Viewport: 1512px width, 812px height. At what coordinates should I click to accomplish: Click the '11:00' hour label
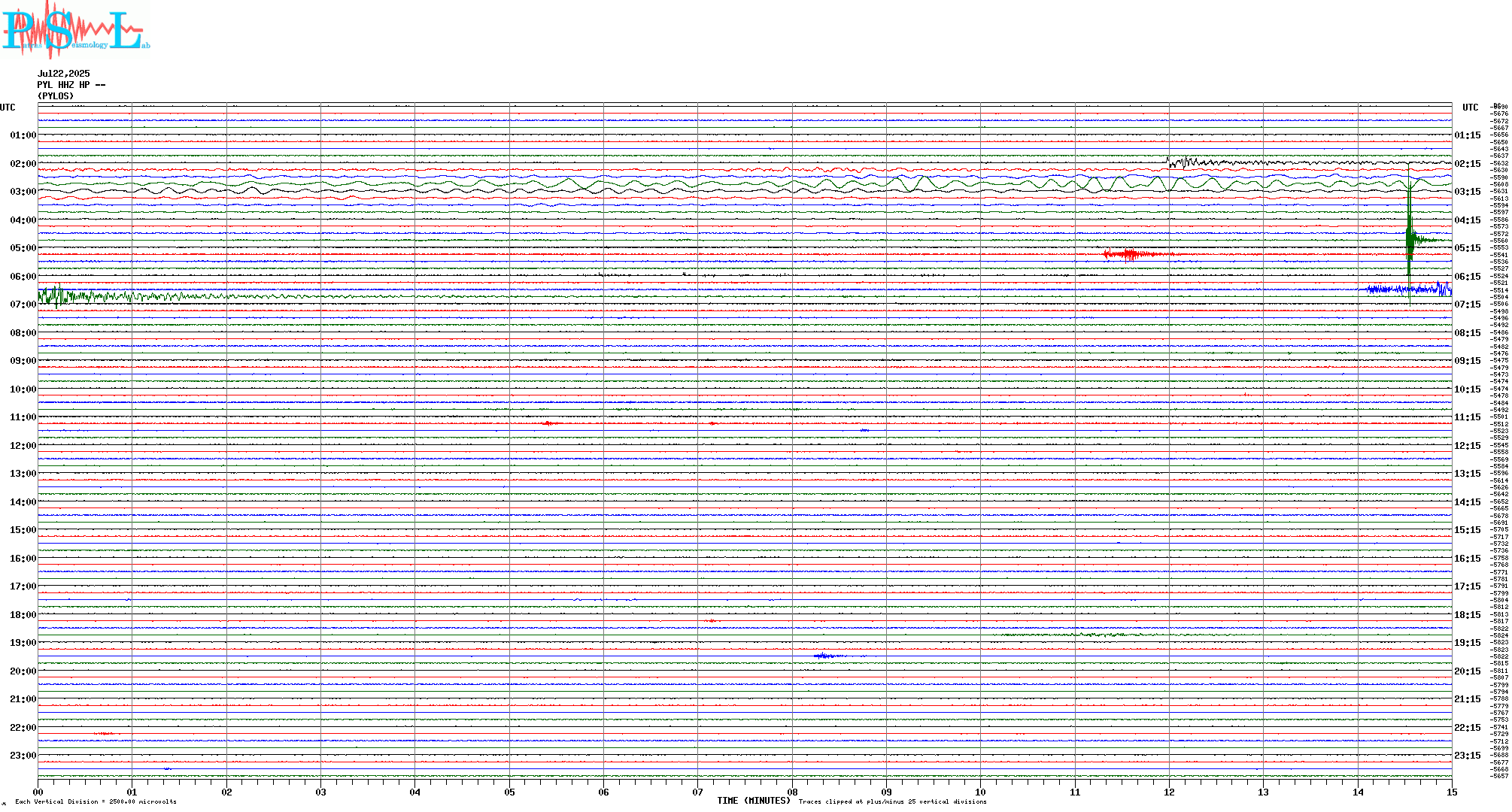[23, 417]
